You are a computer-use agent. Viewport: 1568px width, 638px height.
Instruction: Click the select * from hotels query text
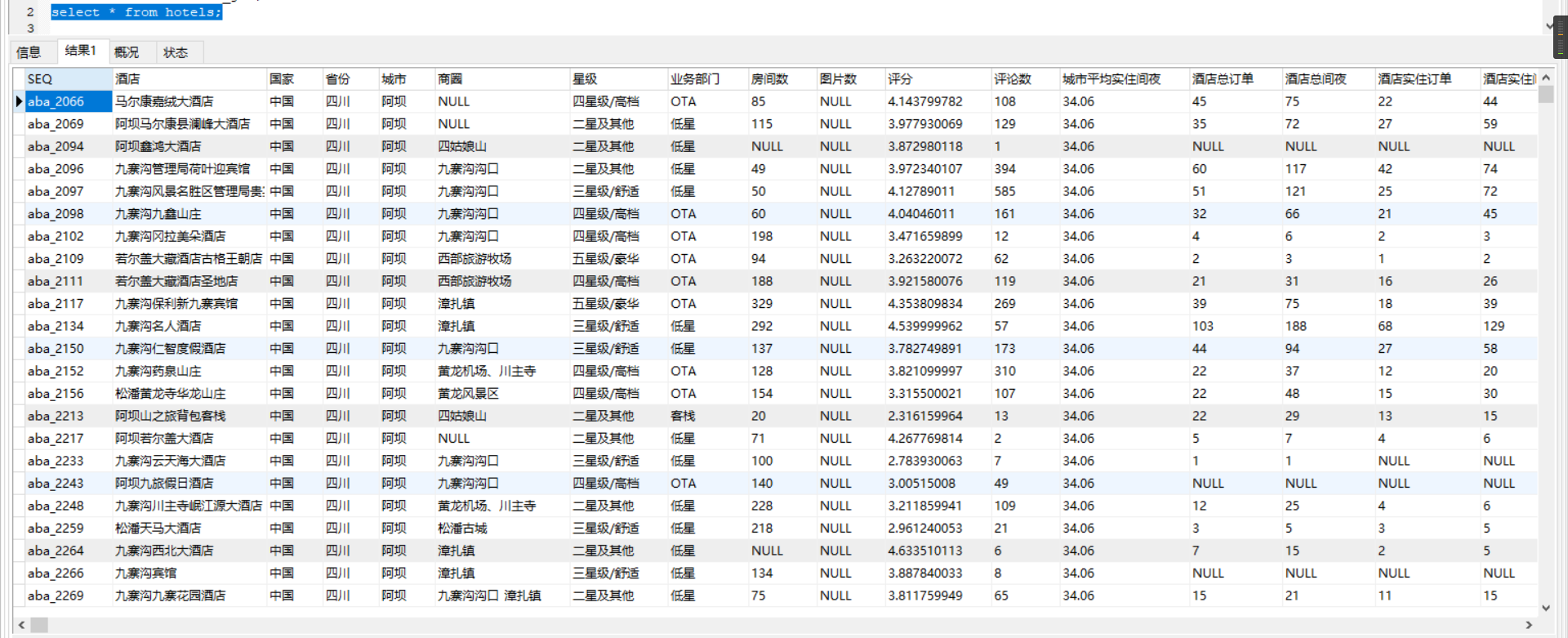tap(136, 12)
